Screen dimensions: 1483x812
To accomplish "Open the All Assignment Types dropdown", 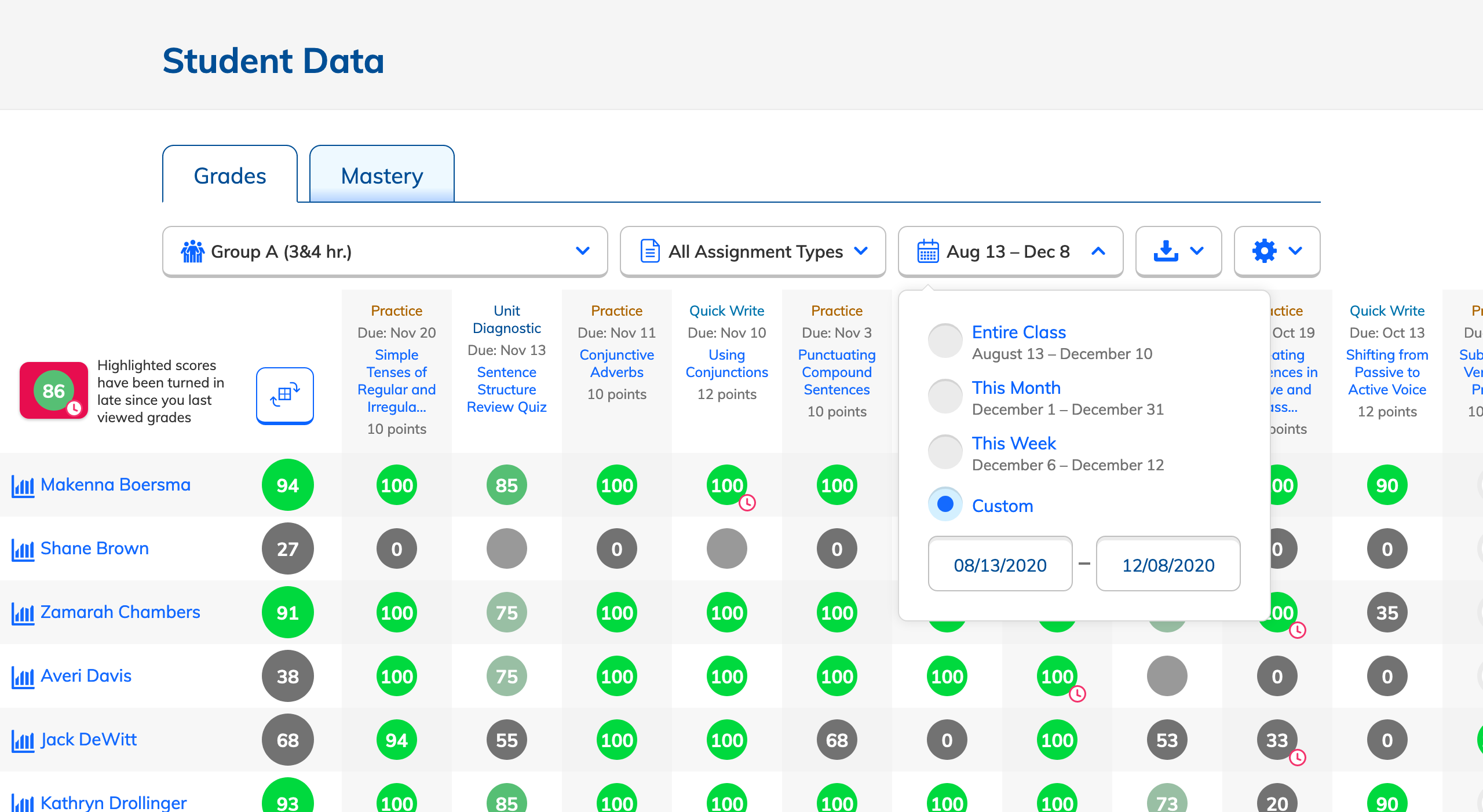I will (753, 251).
